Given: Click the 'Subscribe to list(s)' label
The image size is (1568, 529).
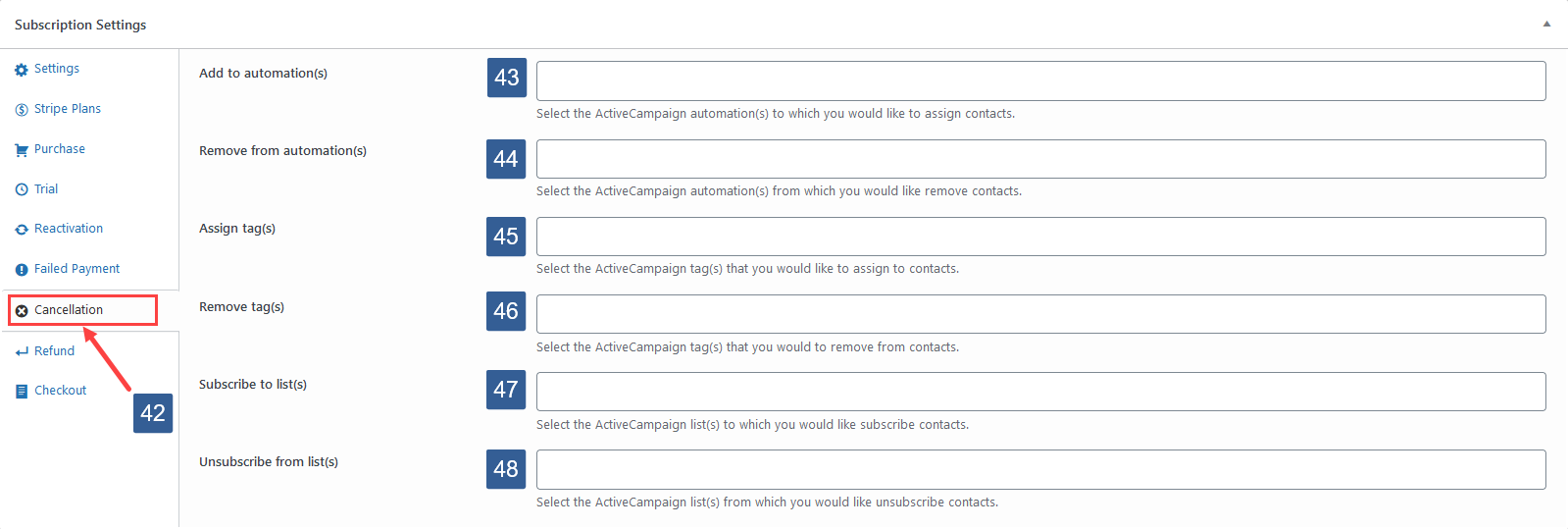Looking at the screenshot, I should pos(253,385).
